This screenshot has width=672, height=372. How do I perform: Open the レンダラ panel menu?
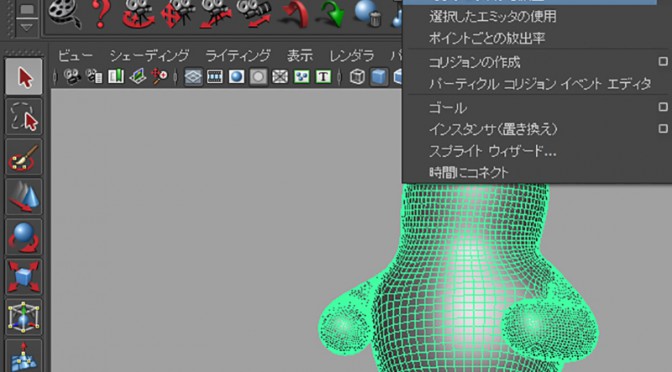click(x=352, y=55)
